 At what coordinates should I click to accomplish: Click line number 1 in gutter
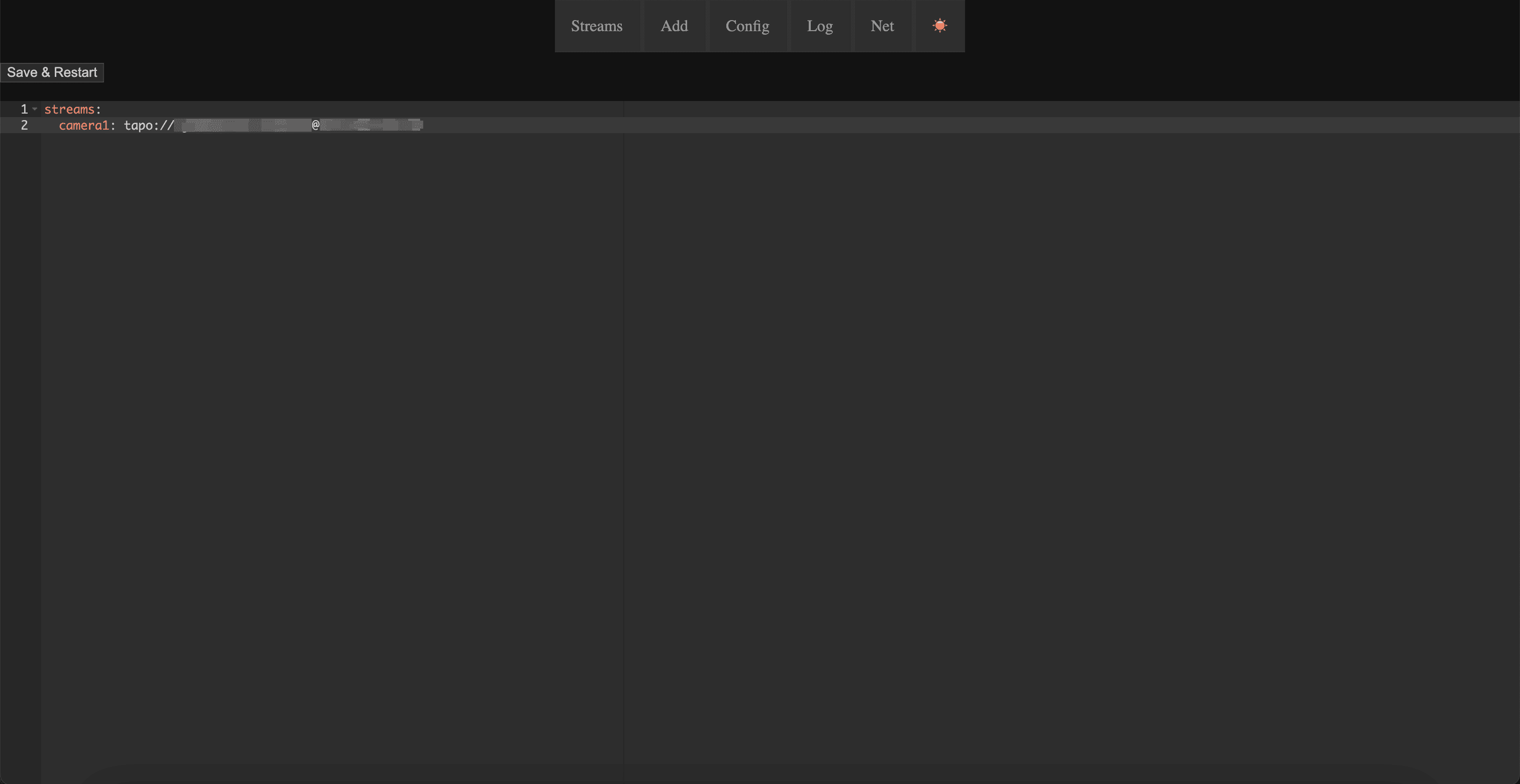tap(24, 109)
